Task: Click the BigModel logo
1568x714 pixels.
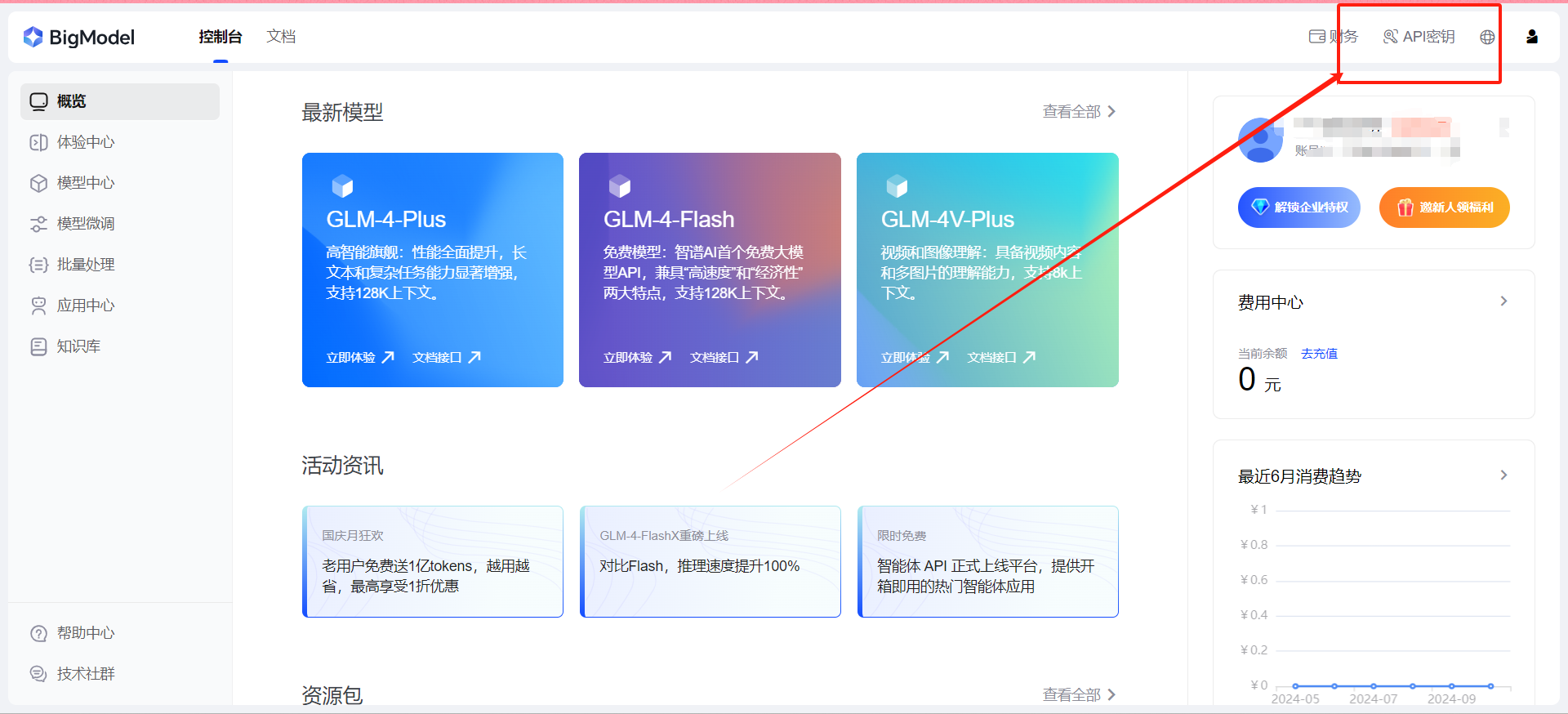Action: pyautogui.click(x=79, y=37)
